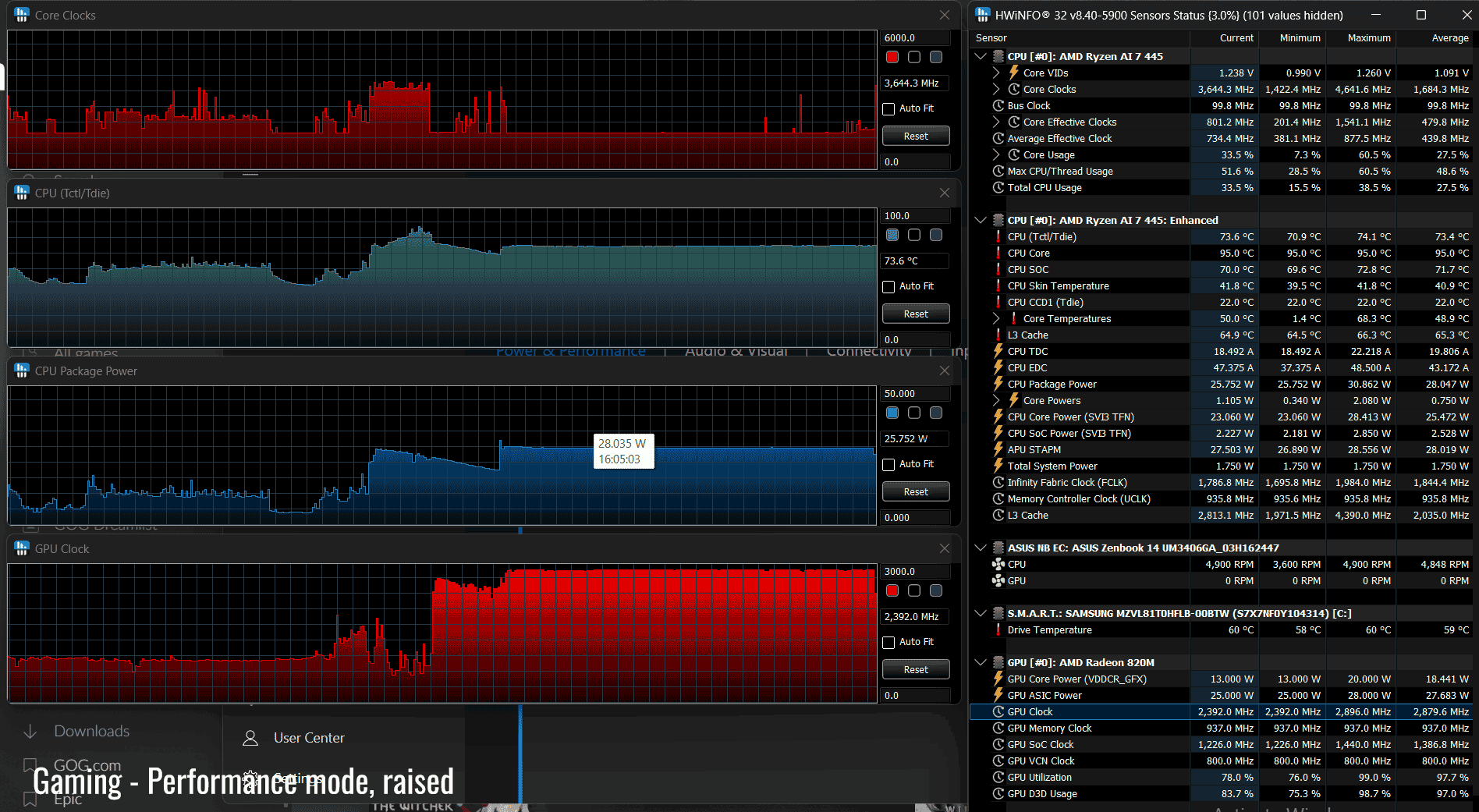The image size is (1479, 812).
Task: Click the Average column header
Action: click(1435, 37)
